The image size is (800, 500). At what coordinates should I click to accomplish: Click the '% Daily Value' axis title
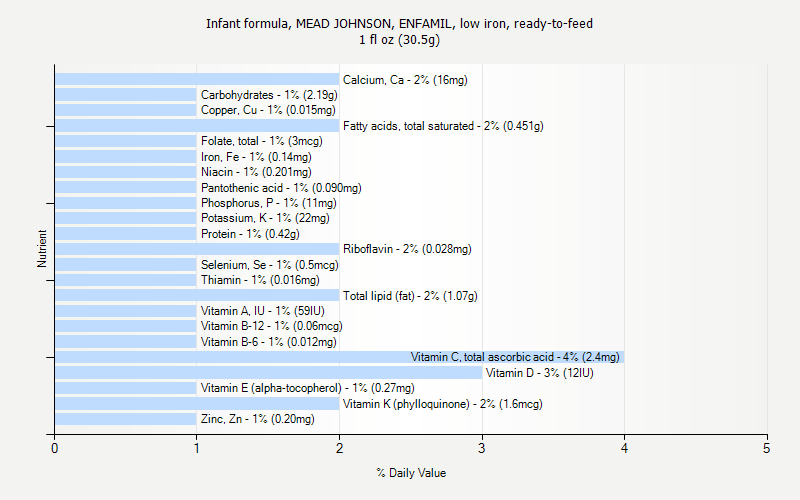point(411,473)
